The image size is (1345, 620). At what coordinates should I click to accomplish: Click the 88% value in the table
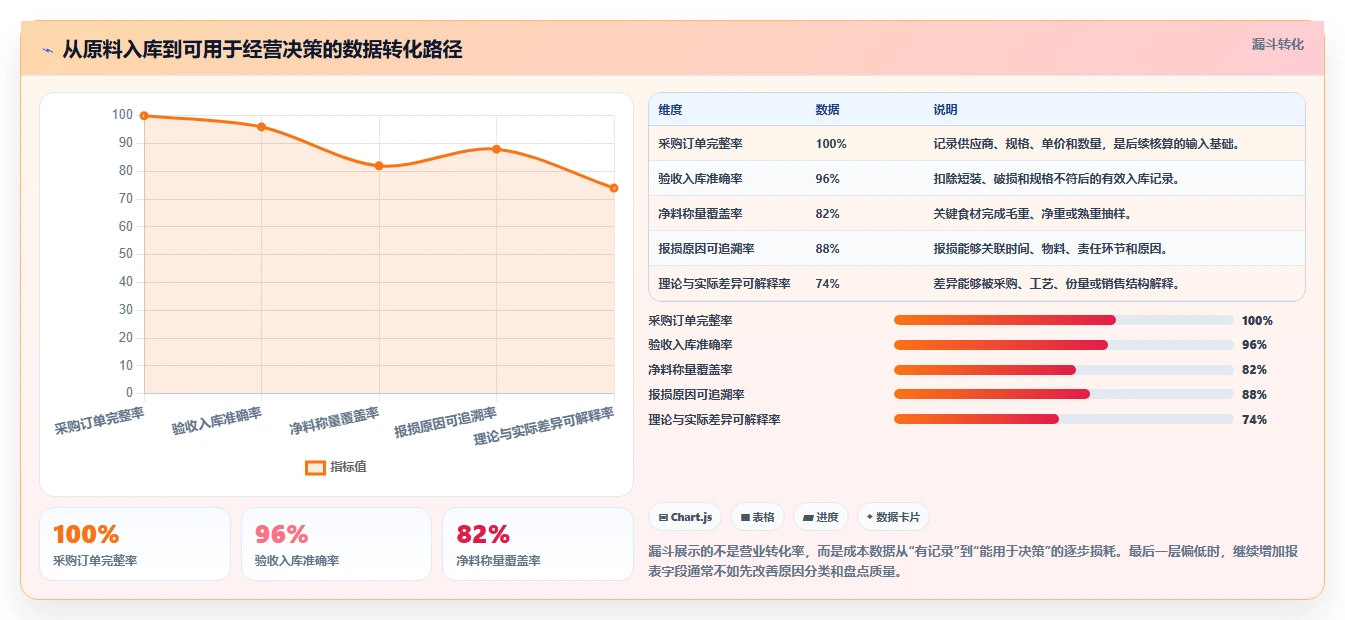click(827, 249)
